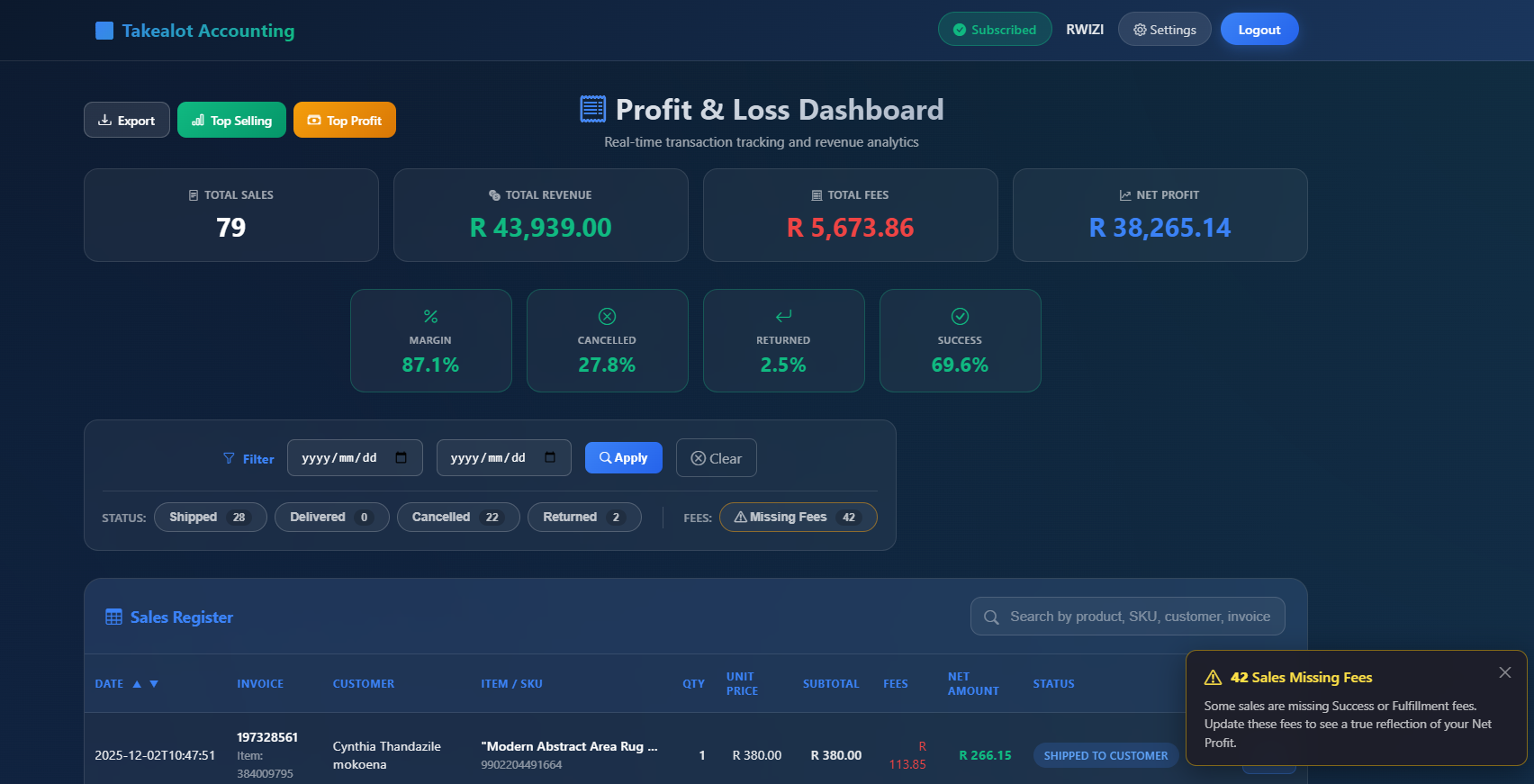1534x784 pixels.
Task: Toggle the Delivered status filter chip
Action: pyautogui.click(x=331, y=518)
